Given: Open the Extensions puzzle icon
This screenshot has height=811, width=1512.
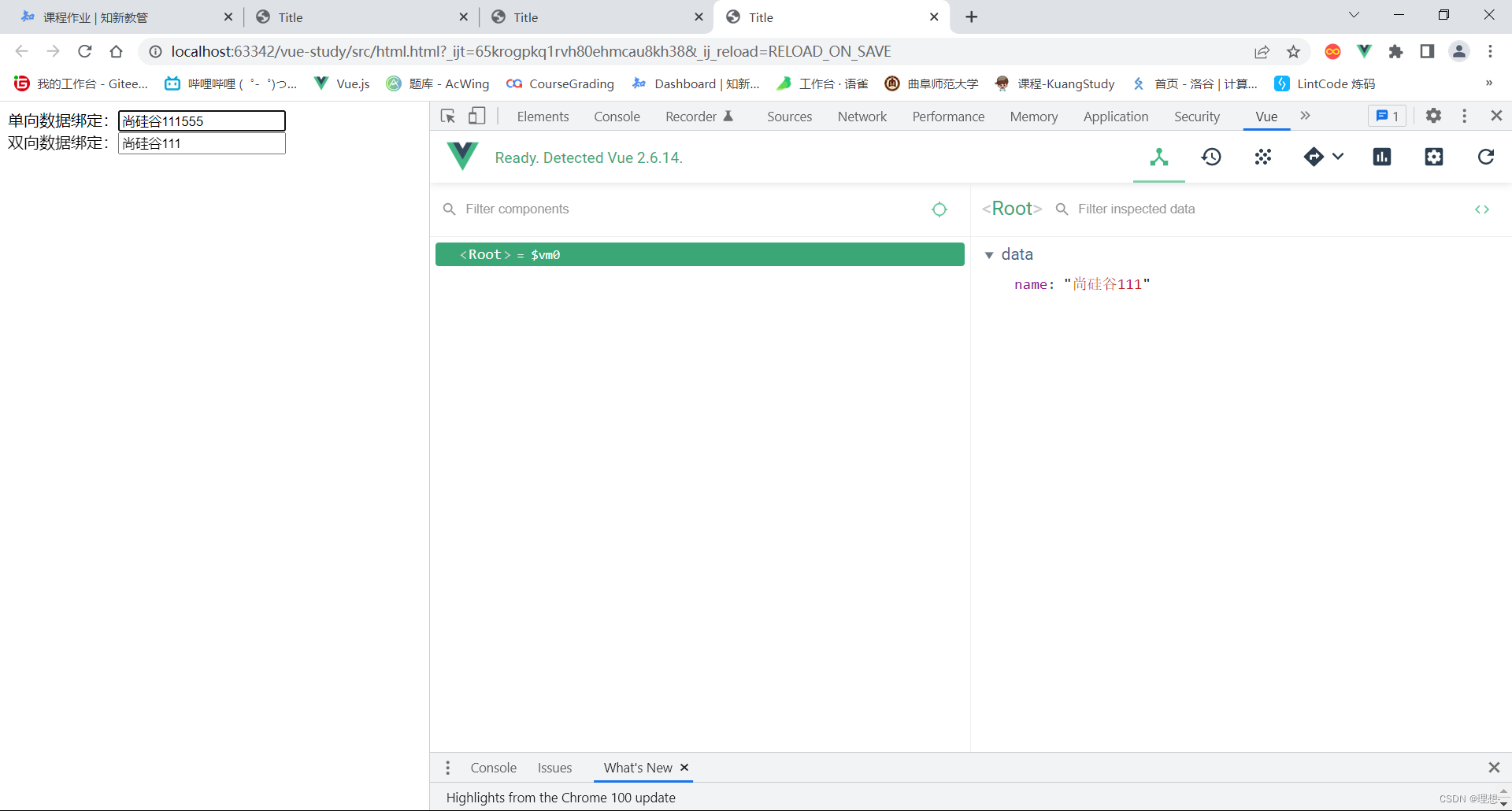Looking at the screenshot, I should coord(1395,51).
